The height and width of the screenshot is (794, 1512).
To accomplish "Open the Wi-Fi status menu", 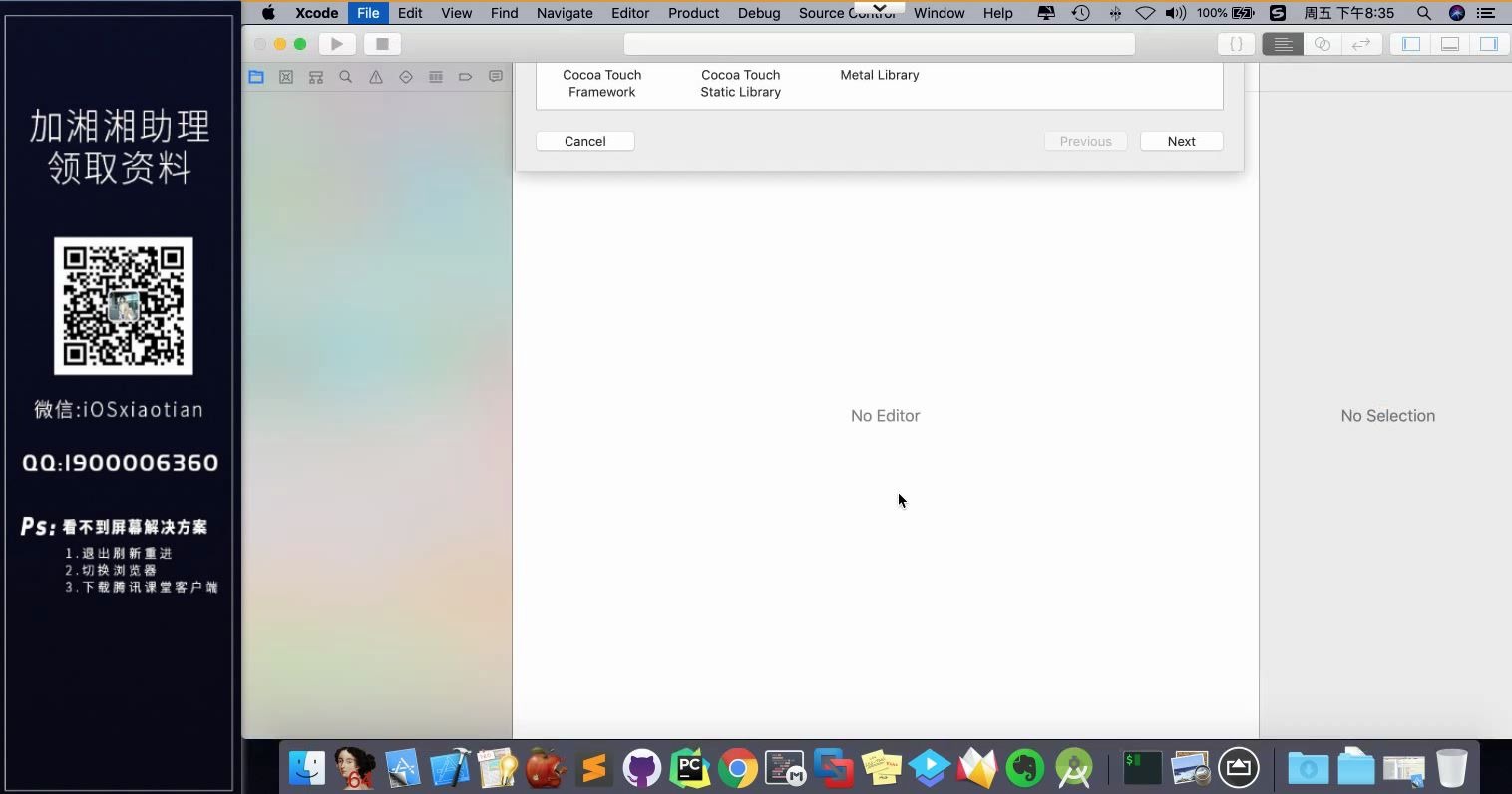I will (1146, 13).
